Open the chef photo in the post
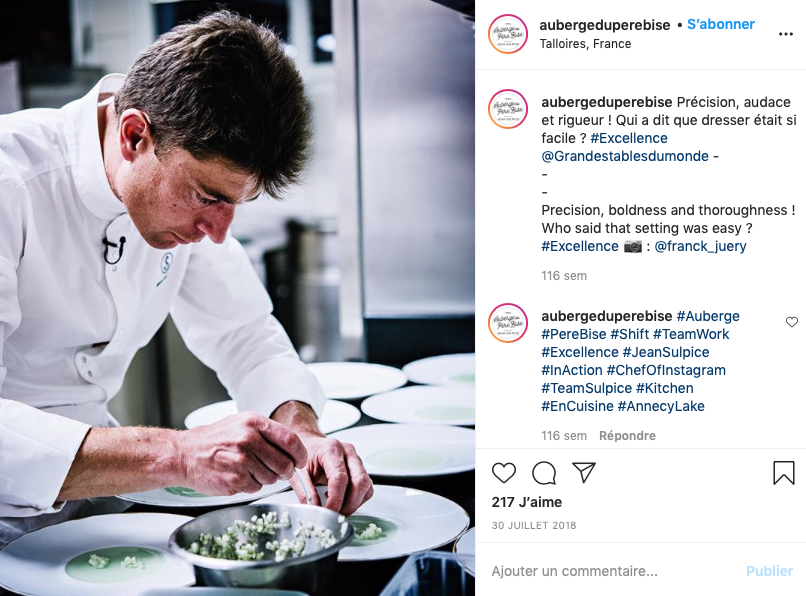This screenshot has width=806, height=596. coord(237,298)
